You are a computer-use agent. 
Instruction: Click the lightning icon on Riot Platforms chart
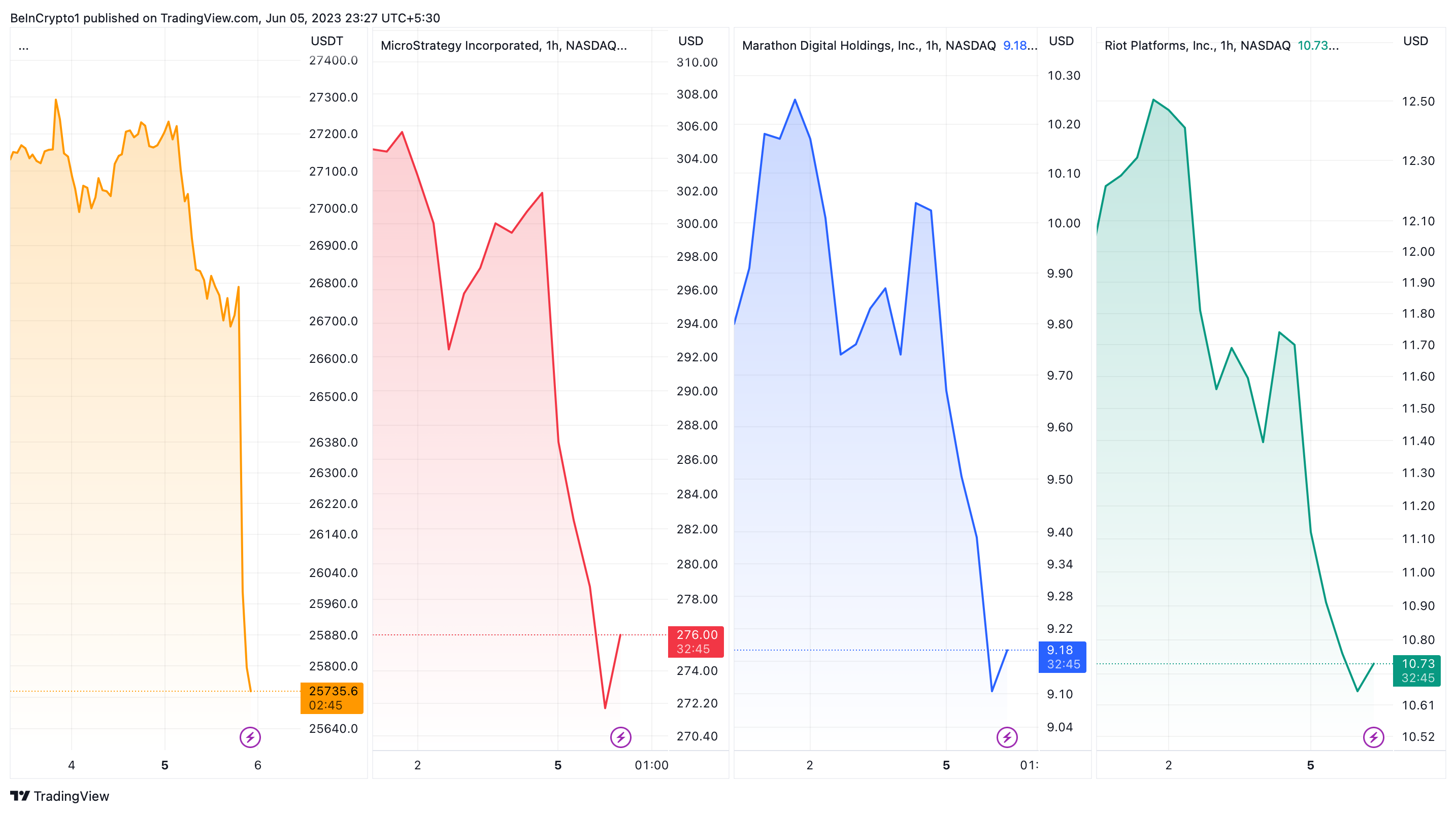pos(1373,737)
